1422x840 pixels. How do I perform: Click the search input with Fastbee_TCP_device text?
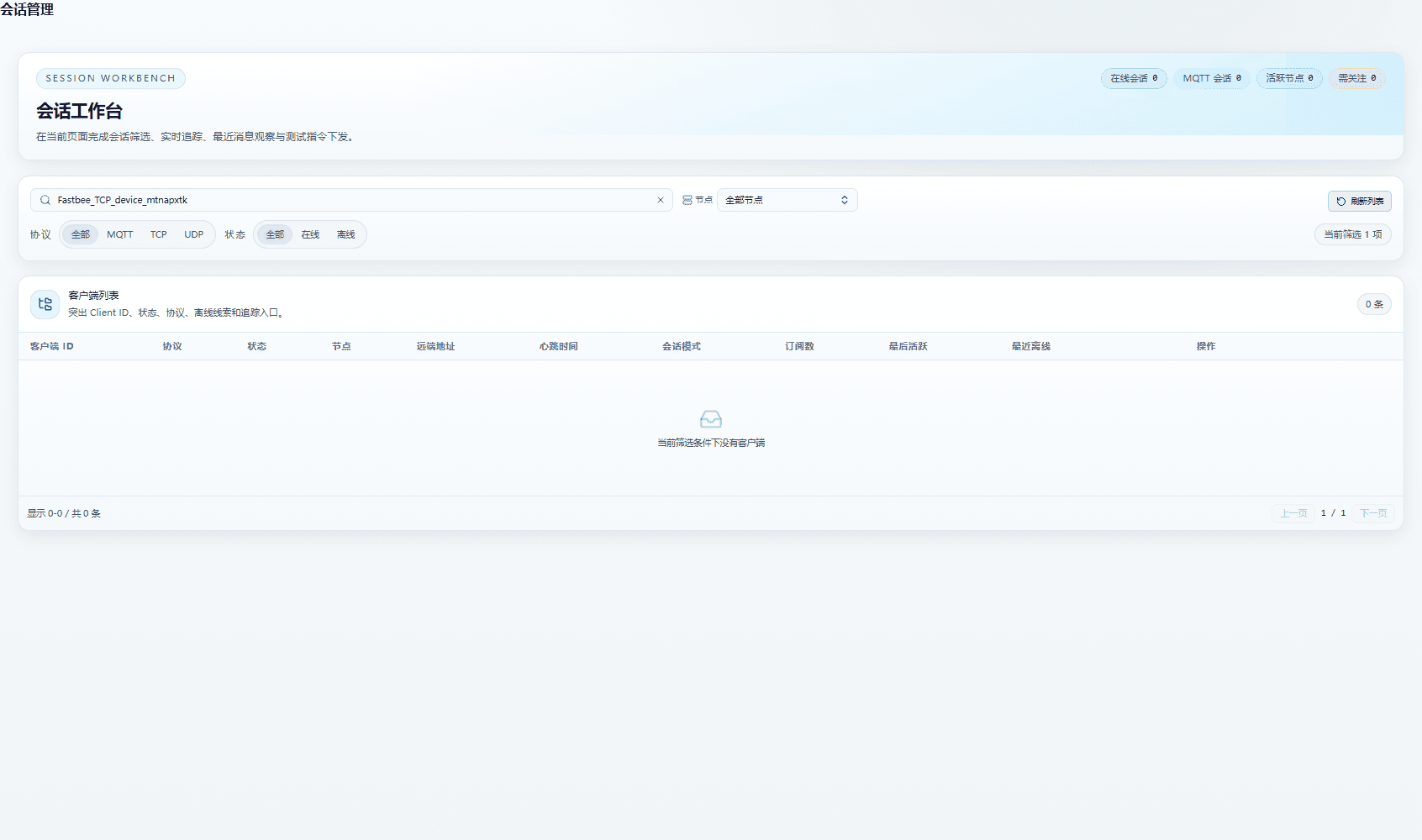coord(351,200)
